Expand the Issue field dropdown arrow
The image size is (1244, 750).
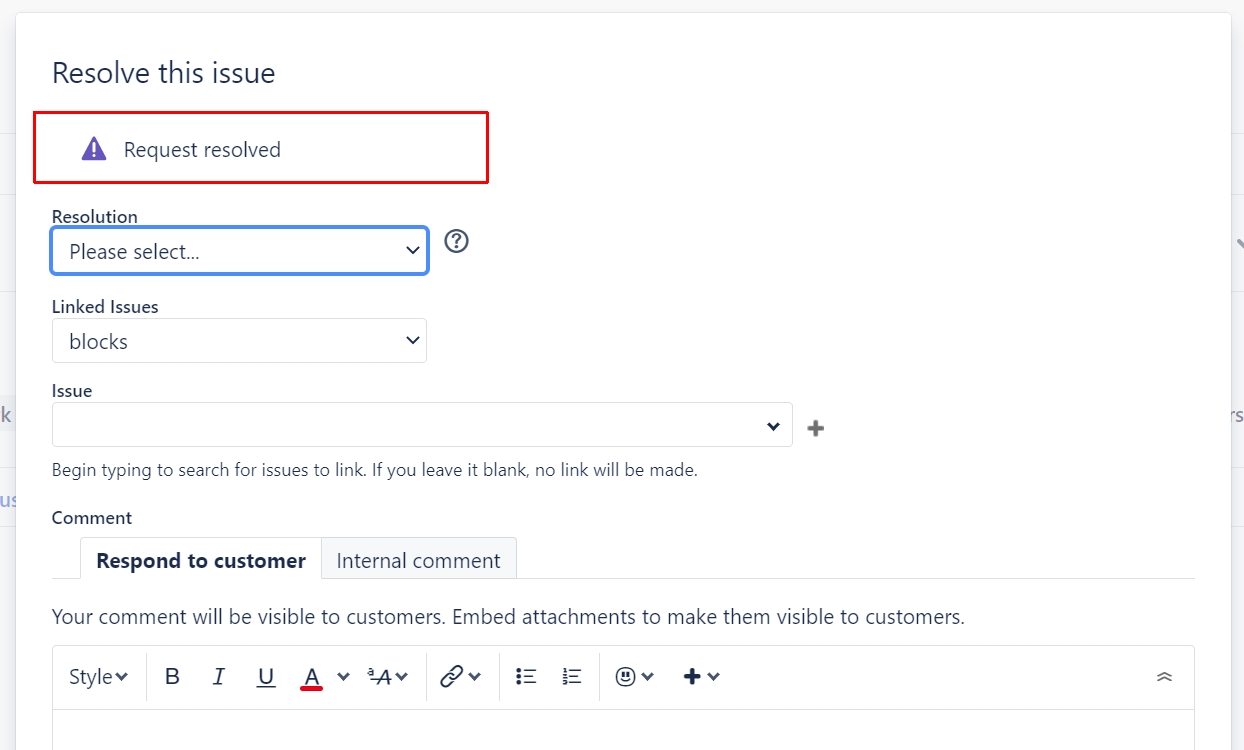pyautogui.click(x=773, y=426)
